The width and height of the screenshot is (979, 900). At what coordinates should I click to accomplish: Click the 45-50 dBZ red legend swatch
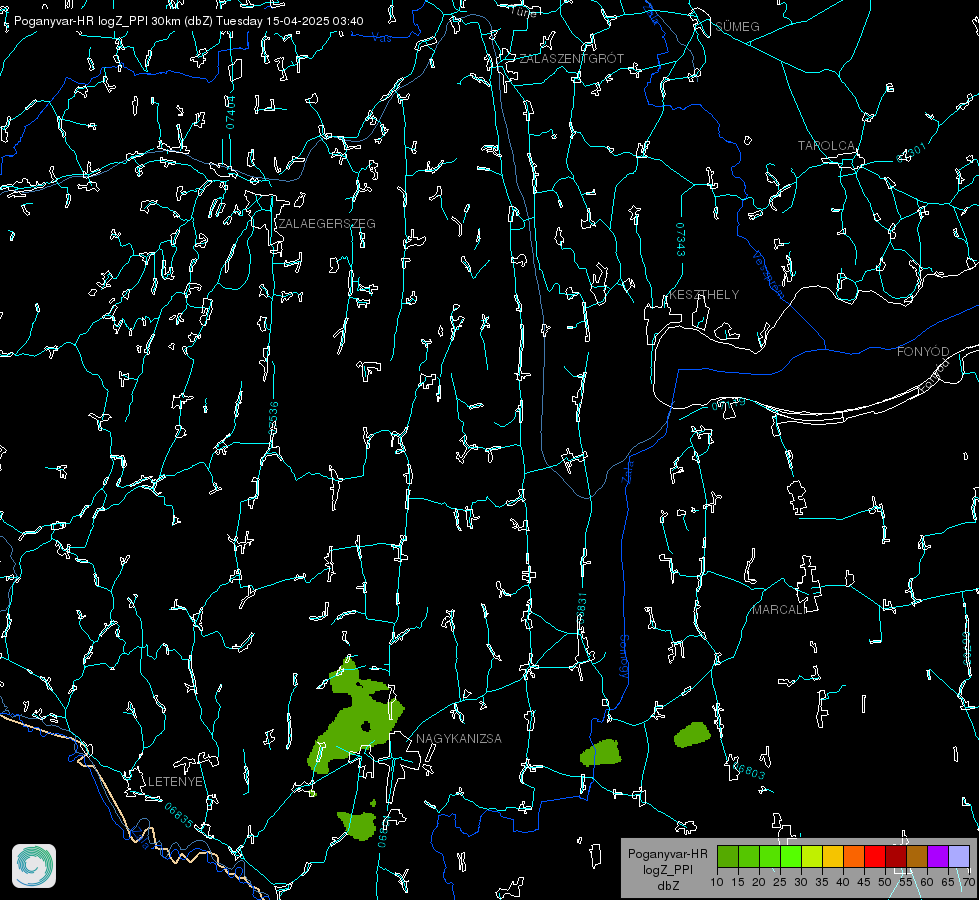(x=875, y=856)
